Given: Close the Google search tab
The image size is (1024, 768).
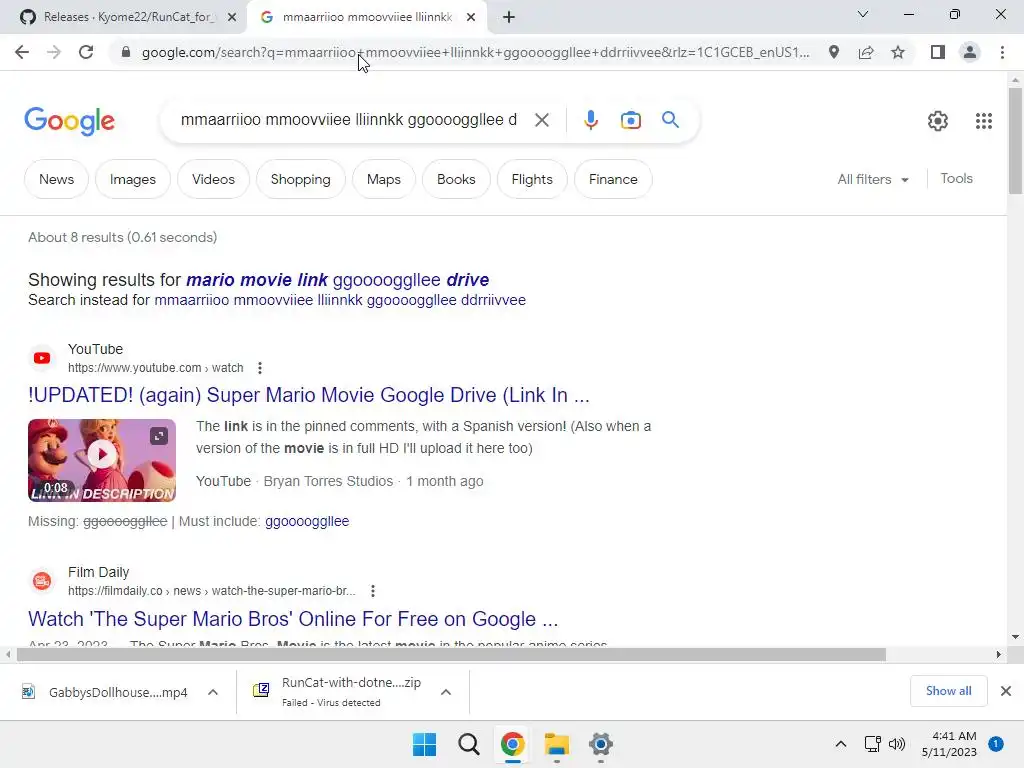Looking at the screenshot, I should tap(471, 17).
